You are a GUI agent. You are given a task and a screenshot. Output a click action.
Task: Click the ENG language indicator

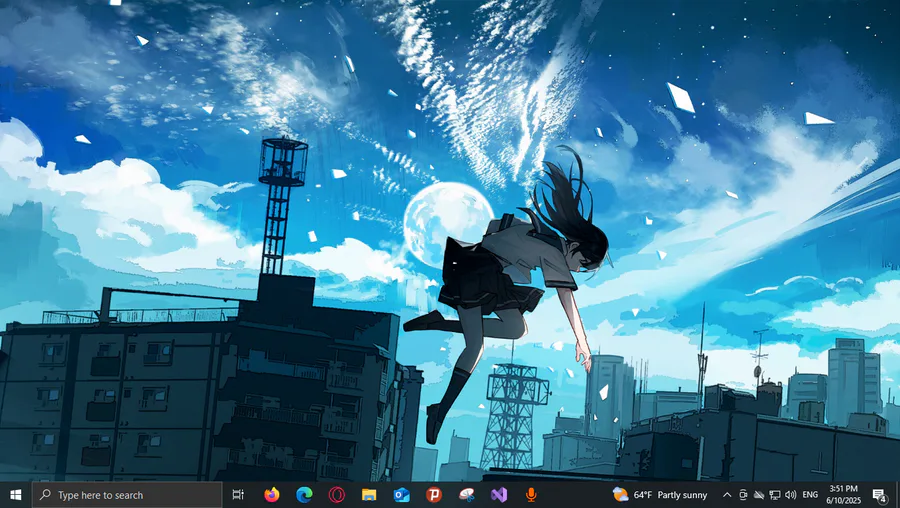(810, 495)
